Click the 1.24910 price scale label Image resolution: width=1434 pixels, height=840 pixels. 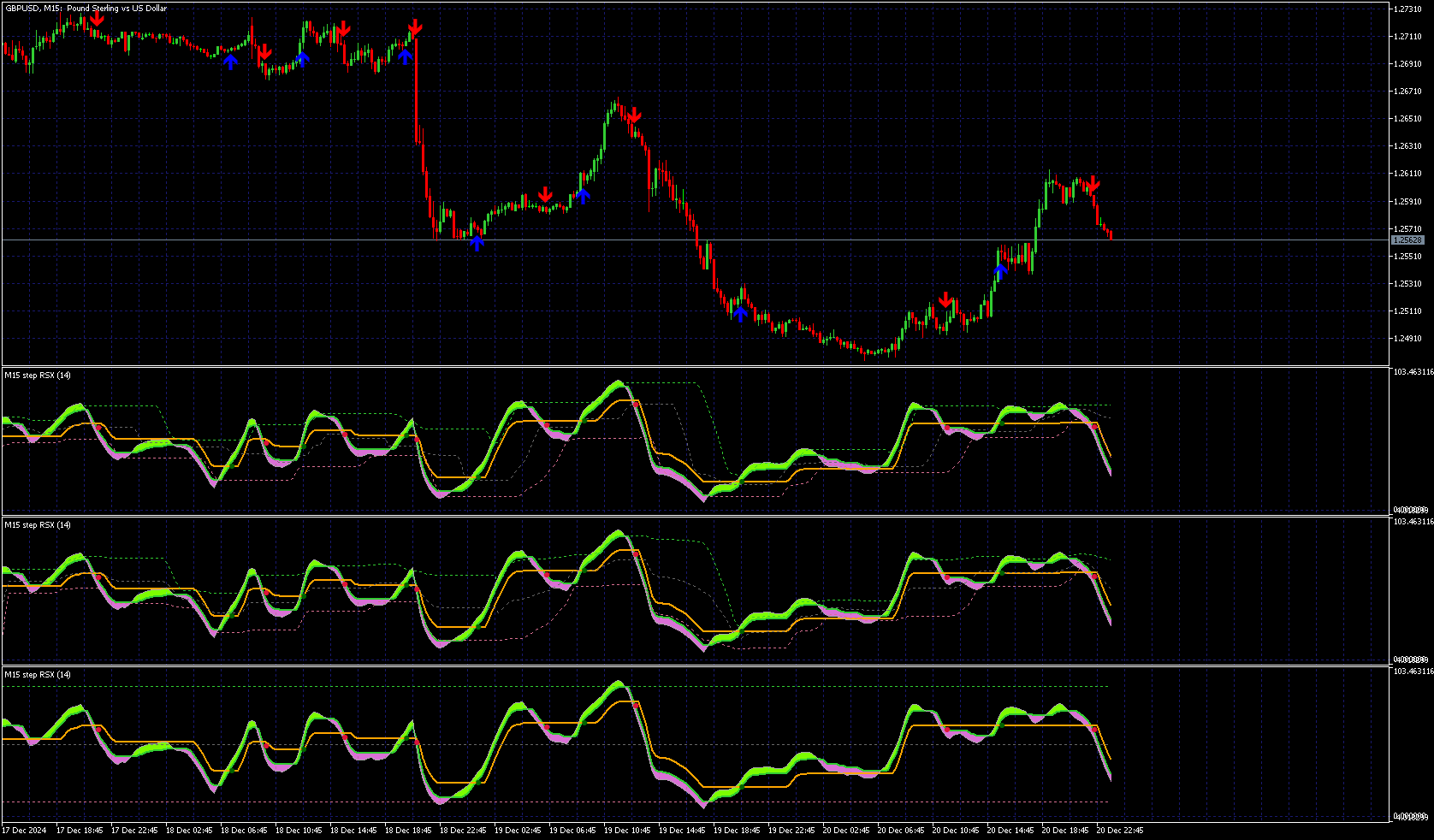click(1407, 338)
